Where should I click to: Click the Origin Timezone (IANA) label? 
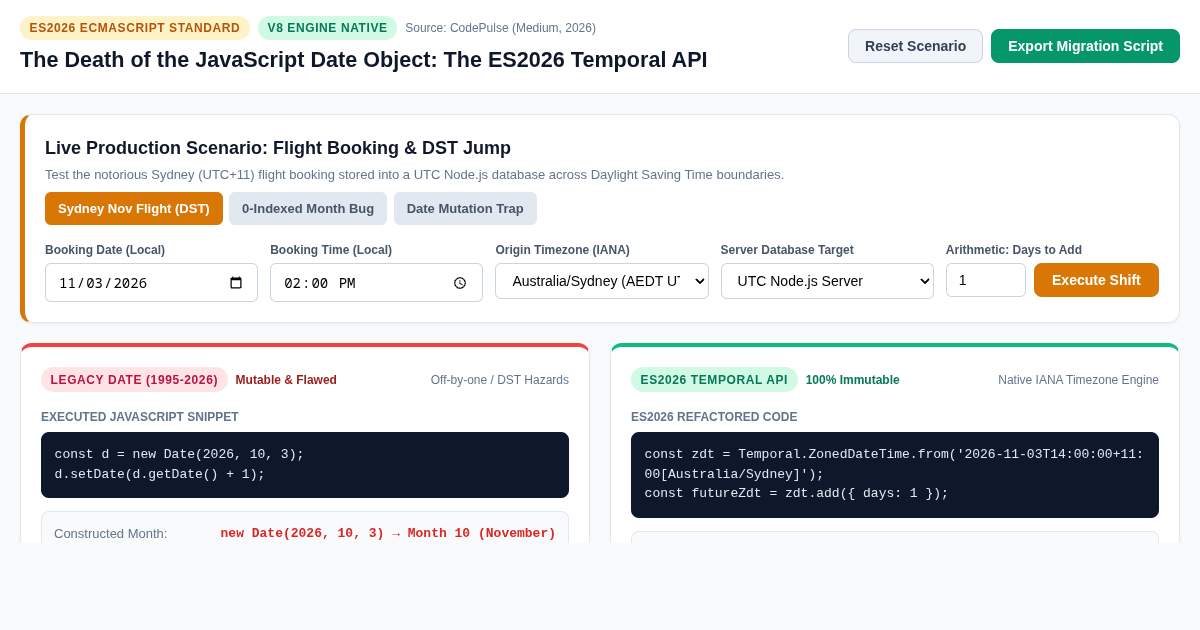562,250
